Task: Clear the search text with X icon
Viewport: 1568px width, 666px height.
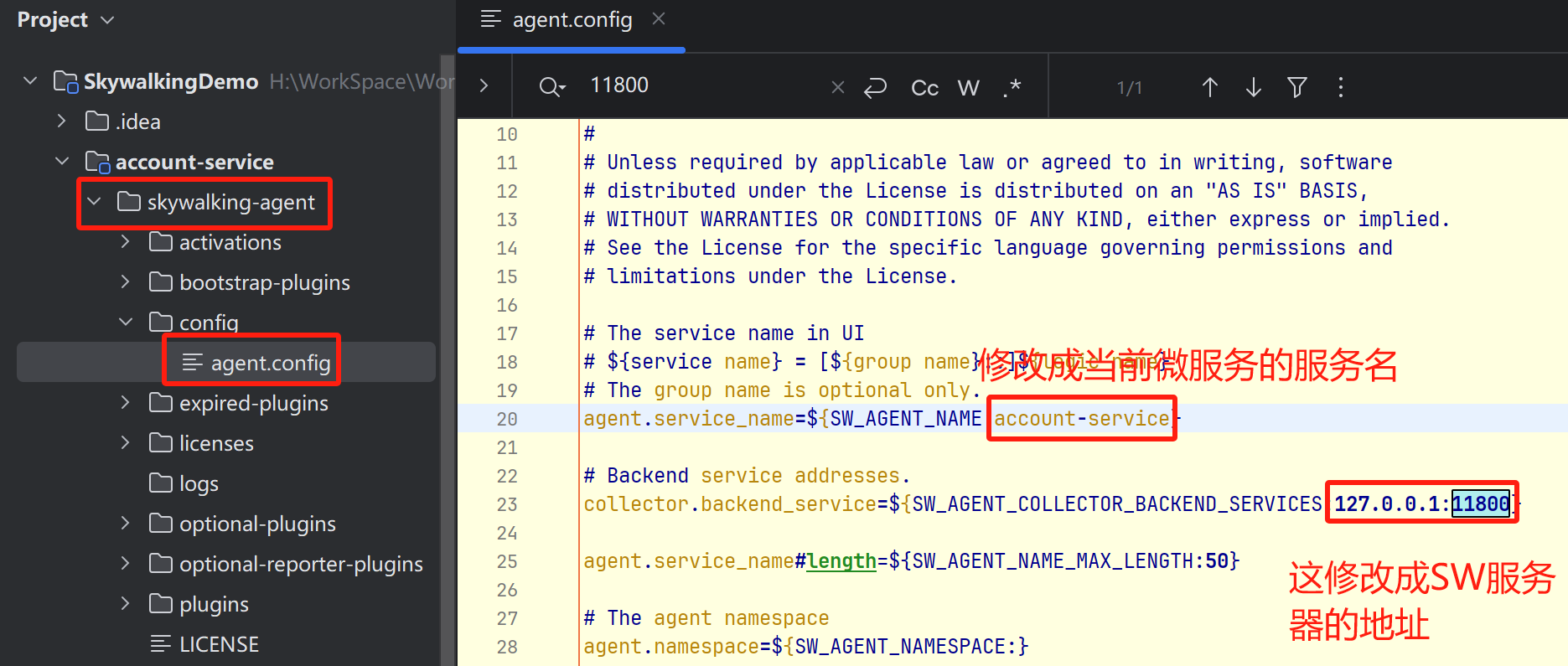Action: (x=837, y=86)
